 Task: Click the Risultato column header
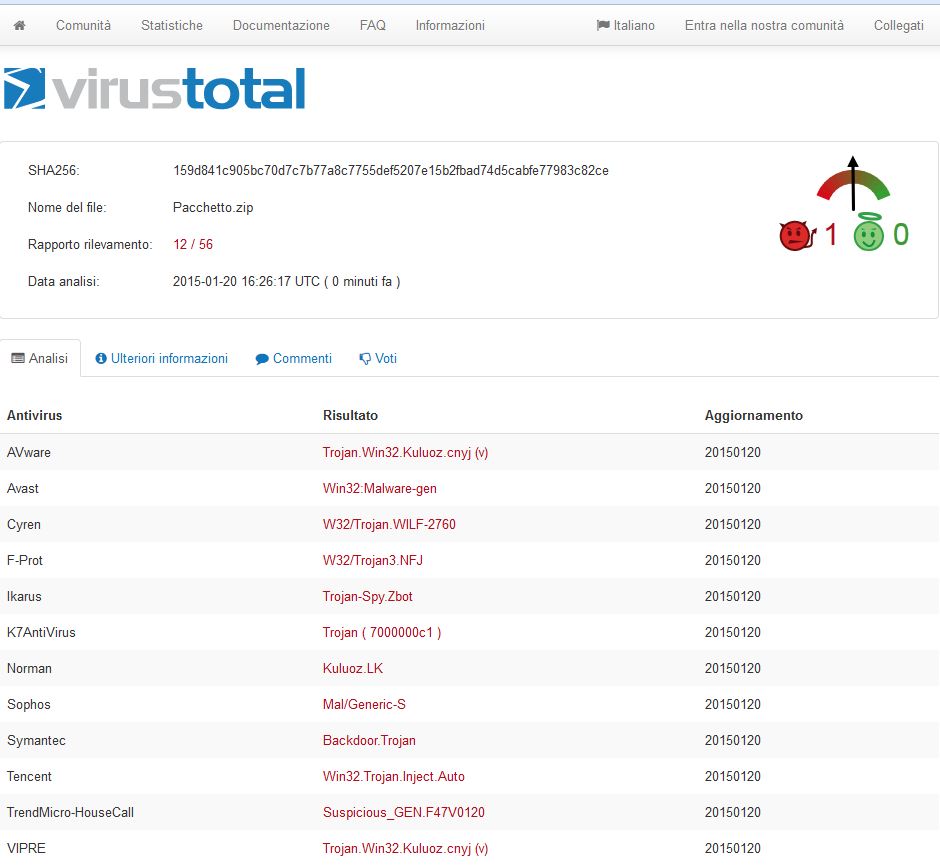coord(350,415)
